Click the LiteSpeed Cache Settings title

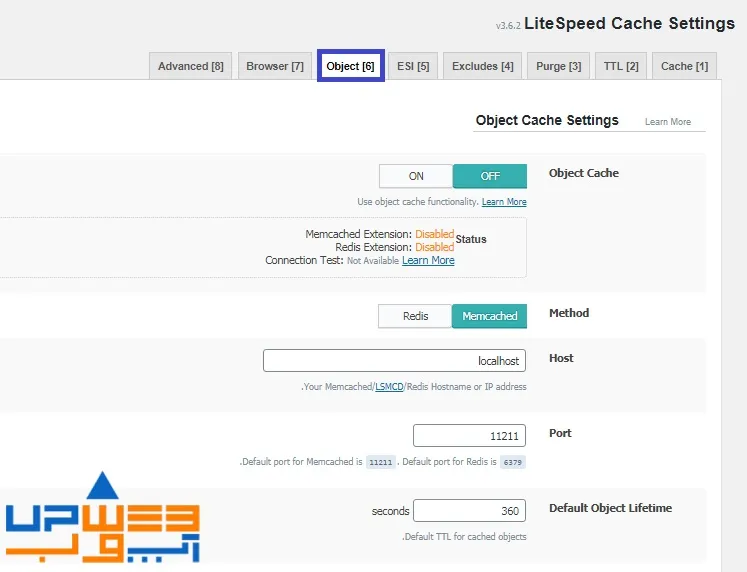click(629, 23)
